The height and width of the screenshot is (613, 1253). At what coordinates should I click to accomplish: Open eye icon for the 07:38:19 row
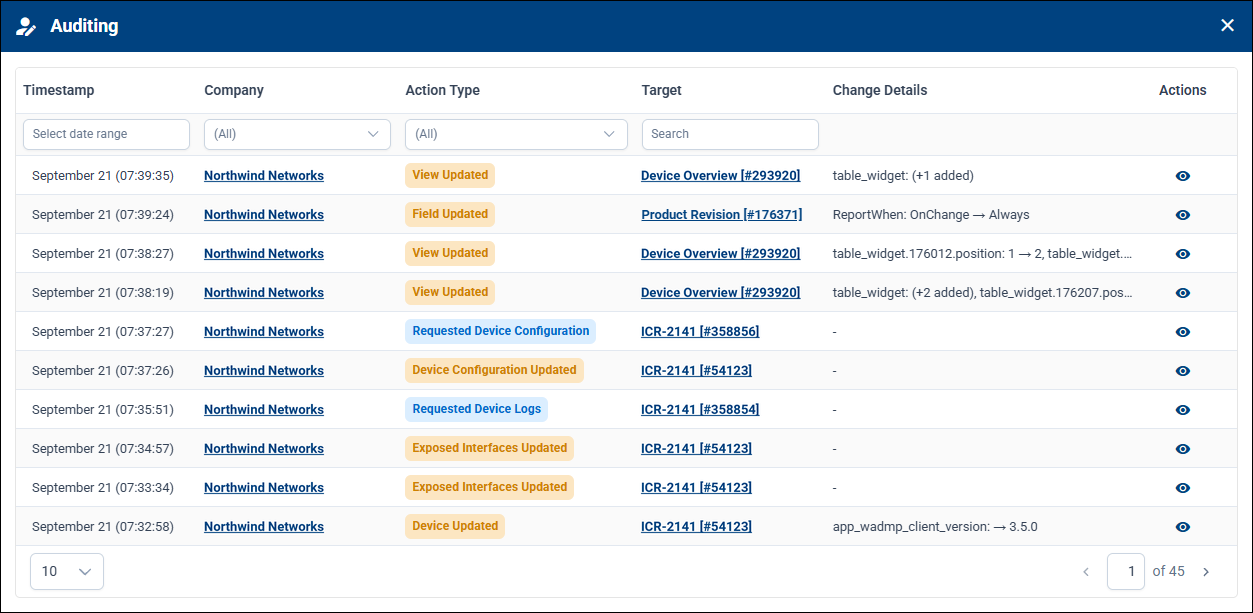pos(1183,293)
